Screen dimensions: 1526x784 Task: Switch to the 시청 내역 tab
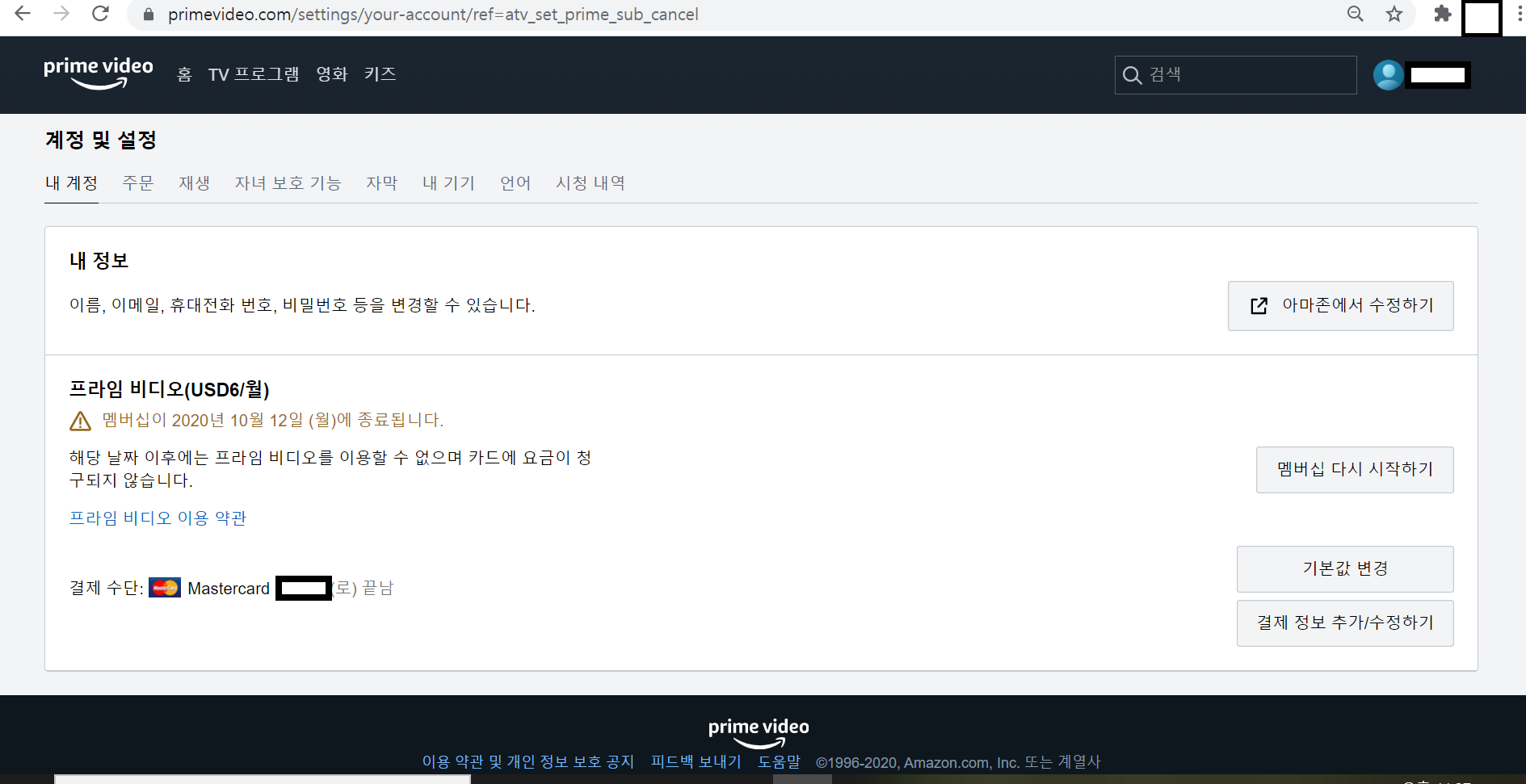(x=591, y=183)
